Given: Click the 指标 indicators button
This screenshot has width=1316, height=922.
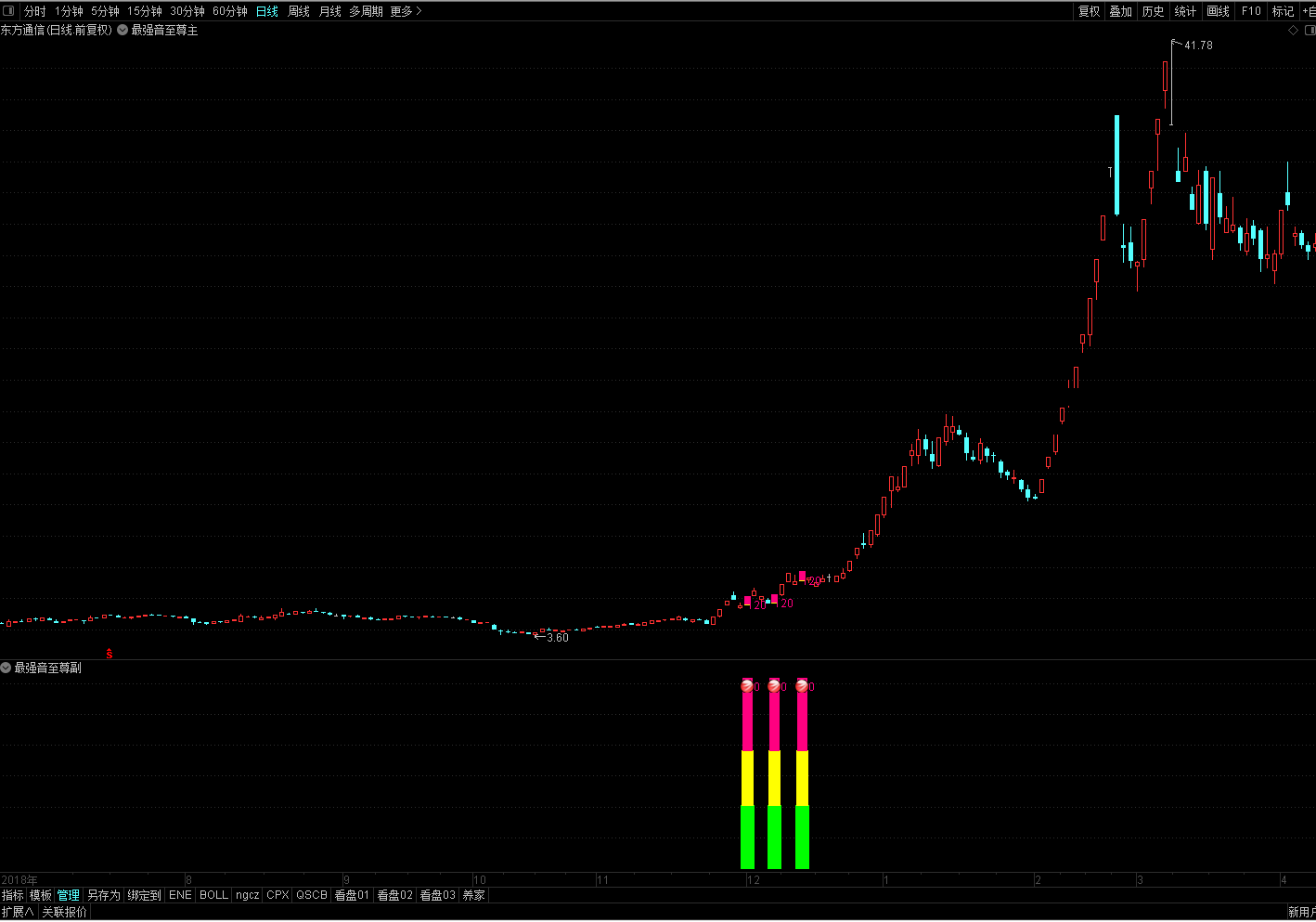Looking at the screenshot, I should (13, 895).
